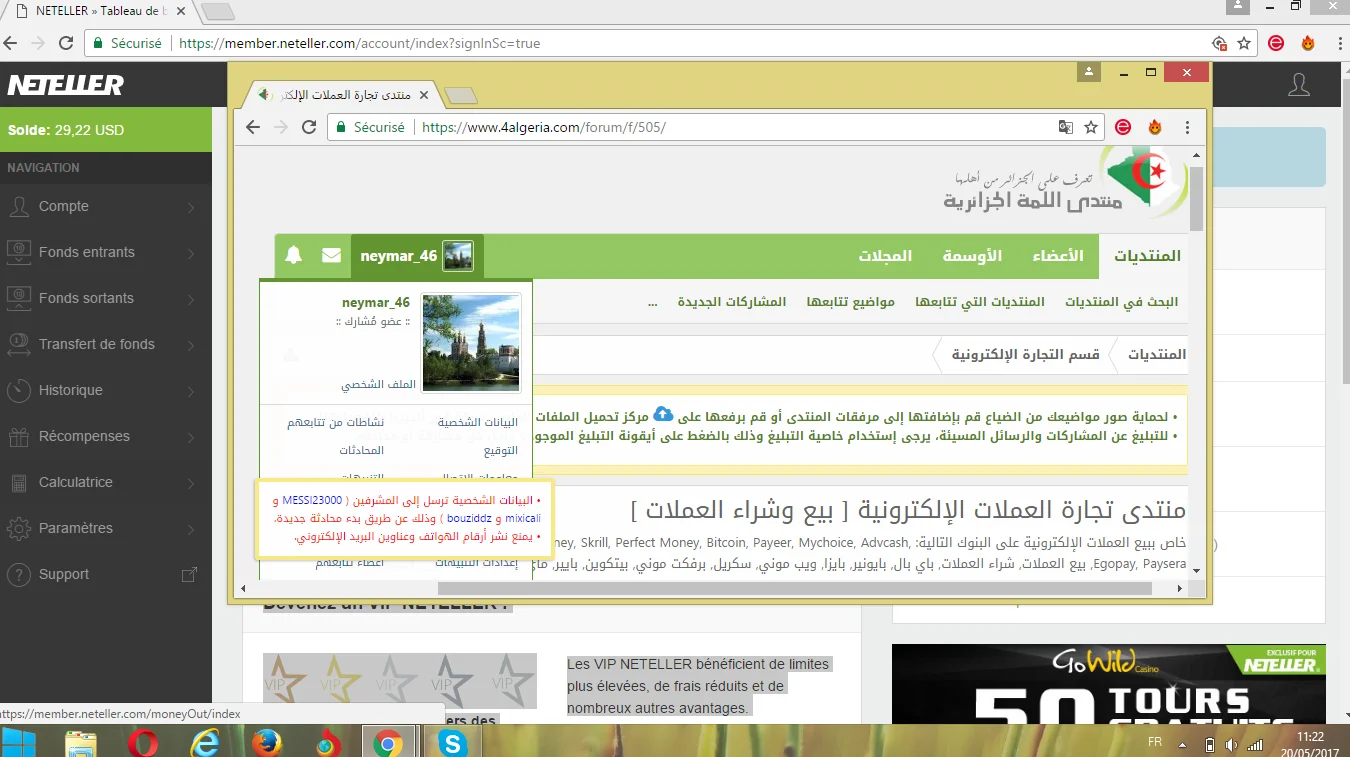Screen dimensions: 1350x757
Task: Launch Opera from the taskbar
Action: coord(143,743)
